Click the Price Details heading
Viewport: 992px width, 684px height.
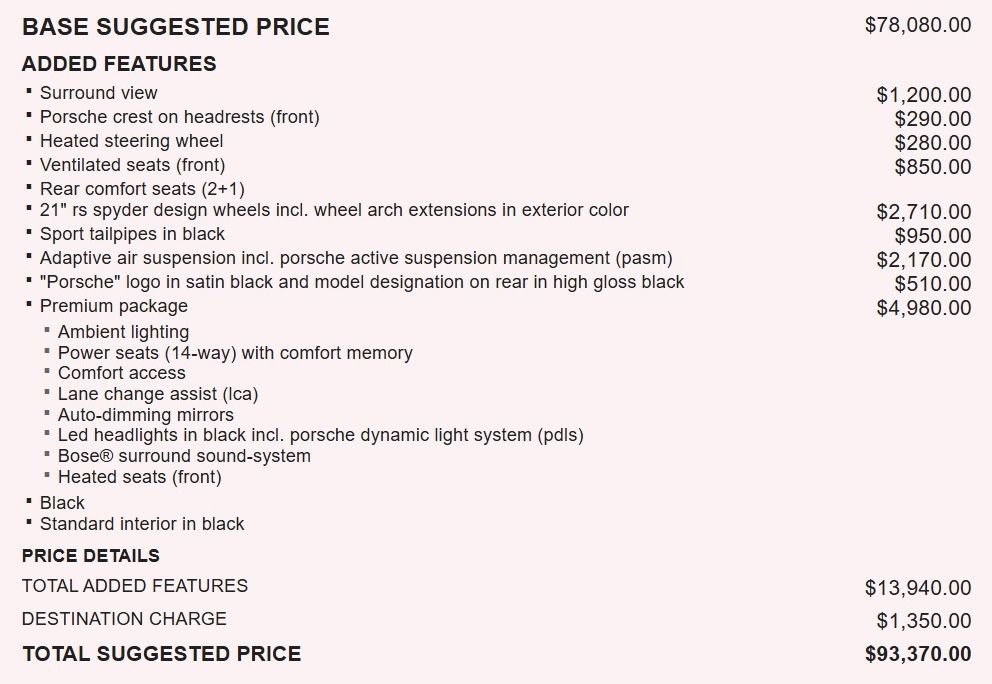90,556
